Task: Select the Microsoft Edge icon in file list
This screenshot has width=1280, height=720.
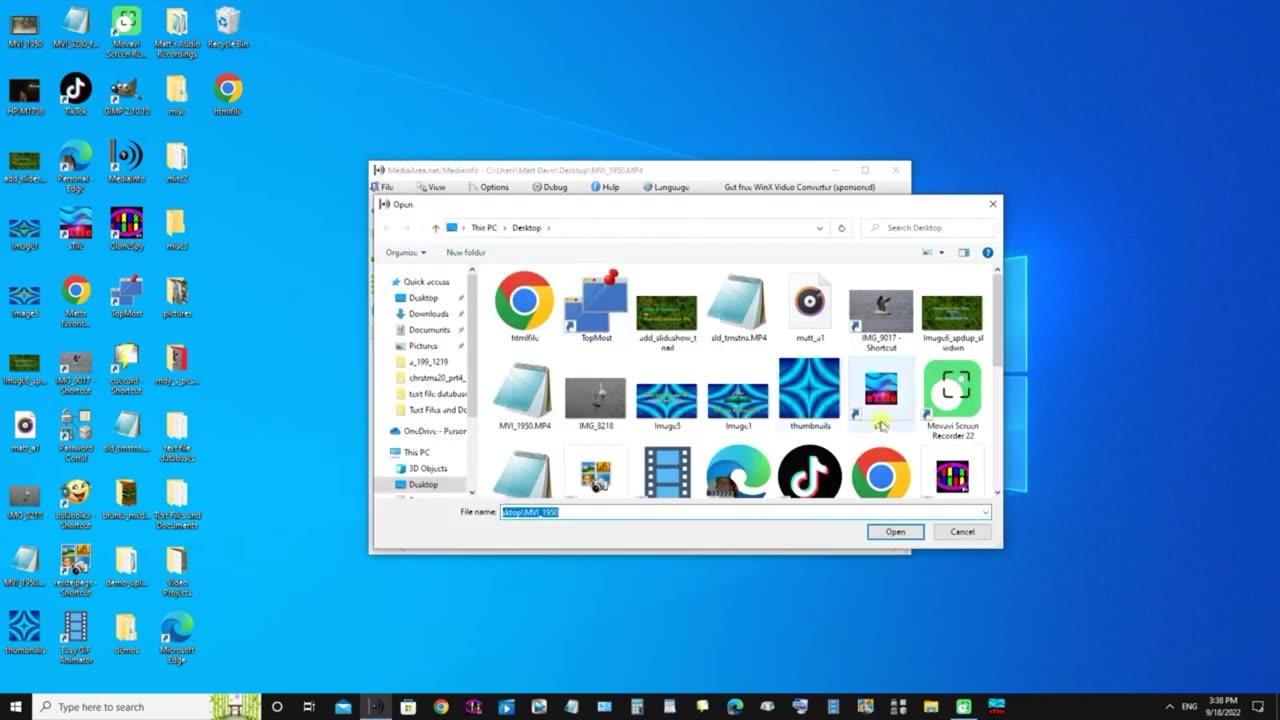Action: (x=738, y=472)
